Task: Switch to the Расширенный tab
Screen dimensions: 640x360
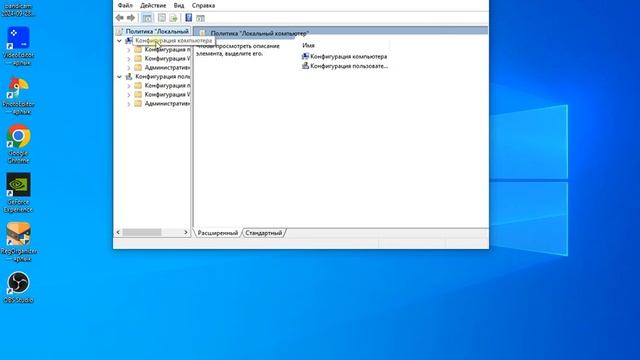Action: point(218,233)
